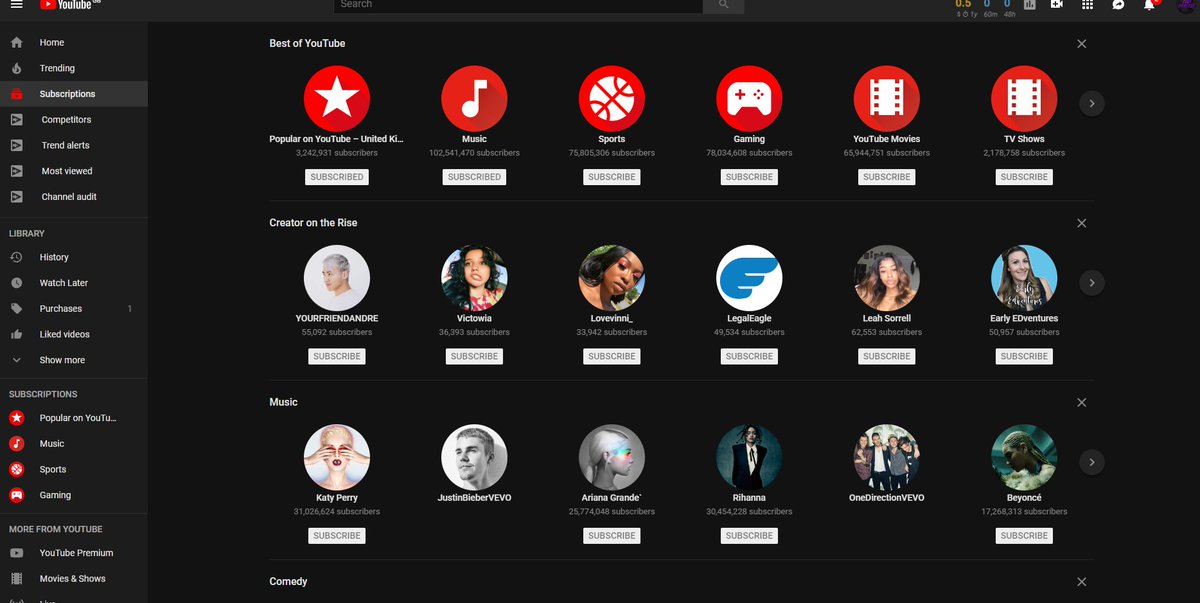The width and height of the screenshot is (1200, 603).
Task: Open the hamburger guide menu
Action: (17, 5)
